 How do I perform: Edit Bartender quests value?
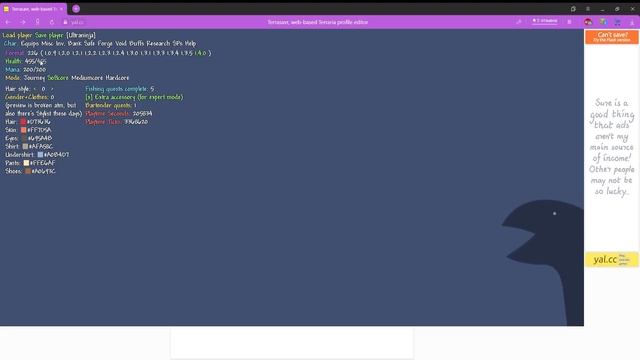135,105
